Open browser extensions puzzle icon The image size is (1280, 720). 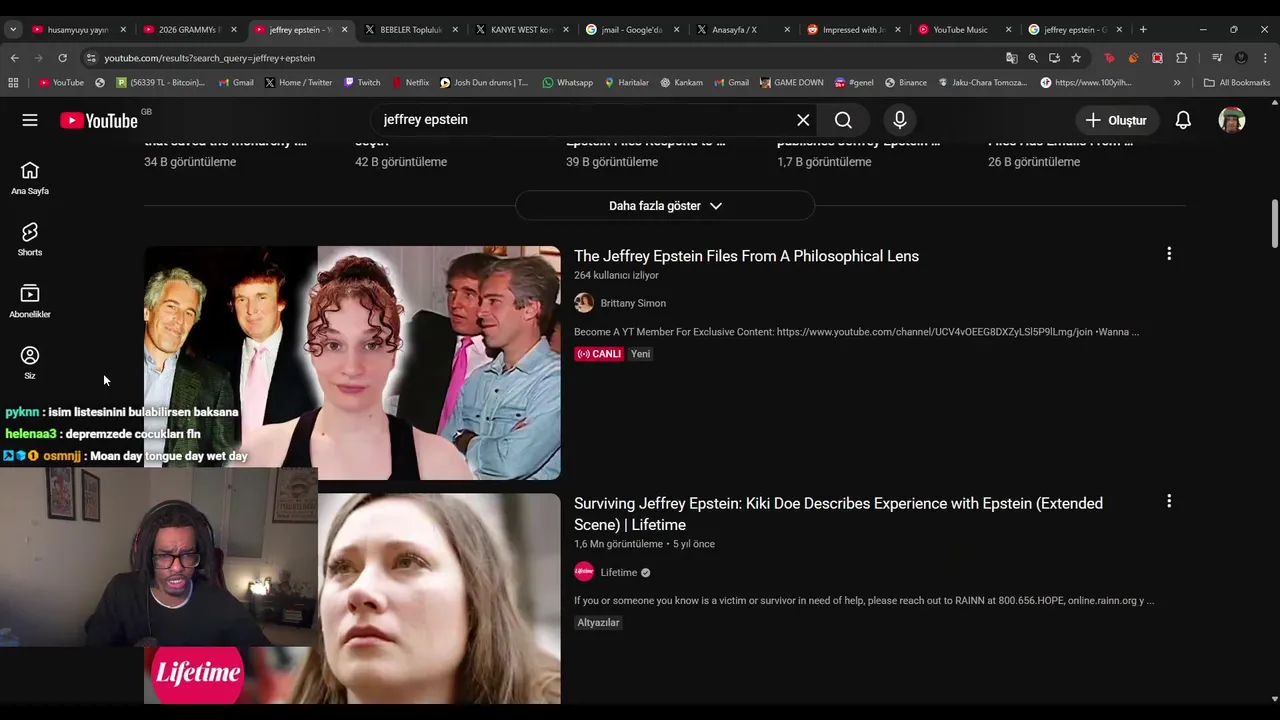pos(1182,58)
